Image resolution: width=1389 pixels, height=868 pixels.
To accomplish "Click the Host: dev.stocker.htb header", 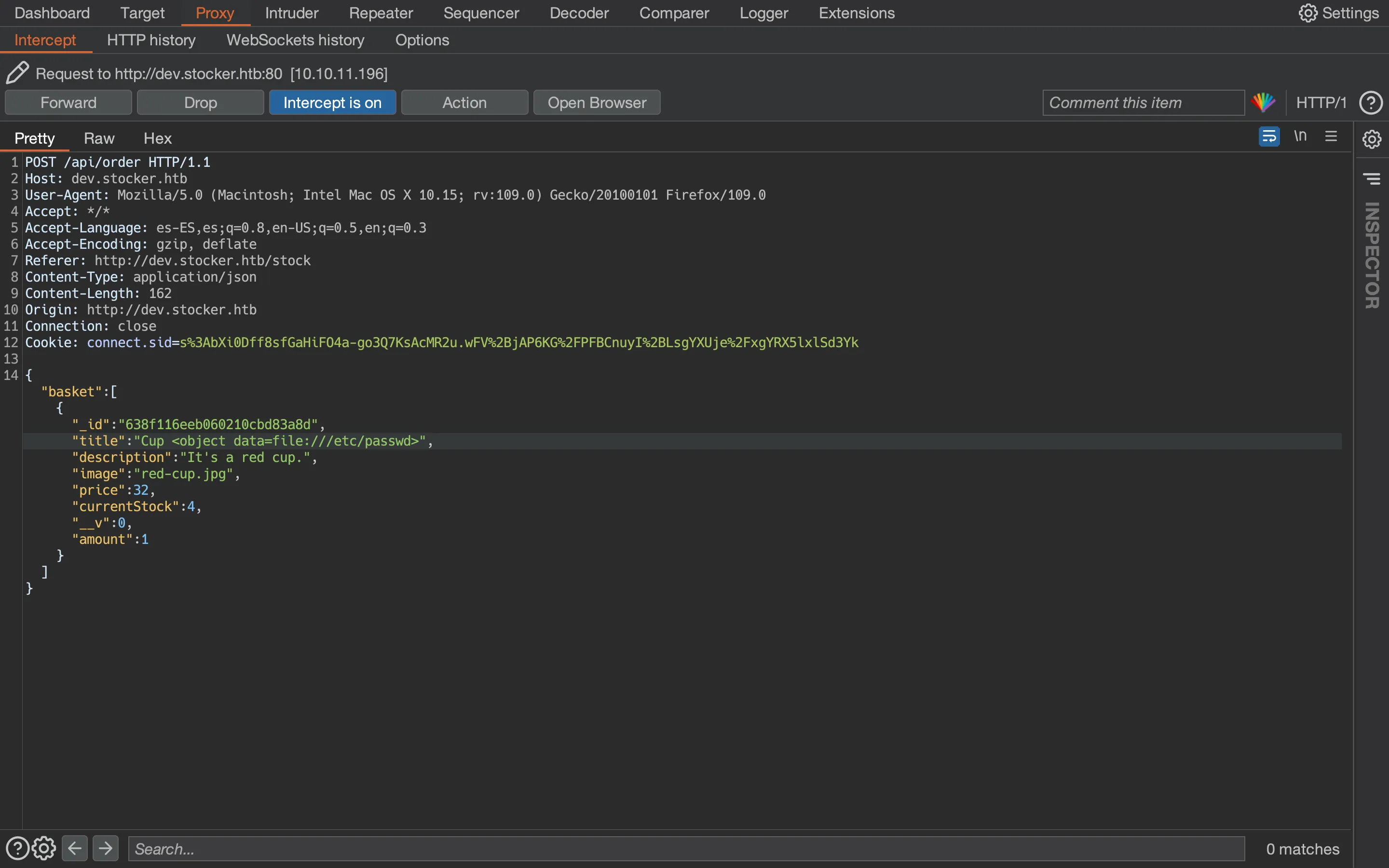I will (106, 178).
